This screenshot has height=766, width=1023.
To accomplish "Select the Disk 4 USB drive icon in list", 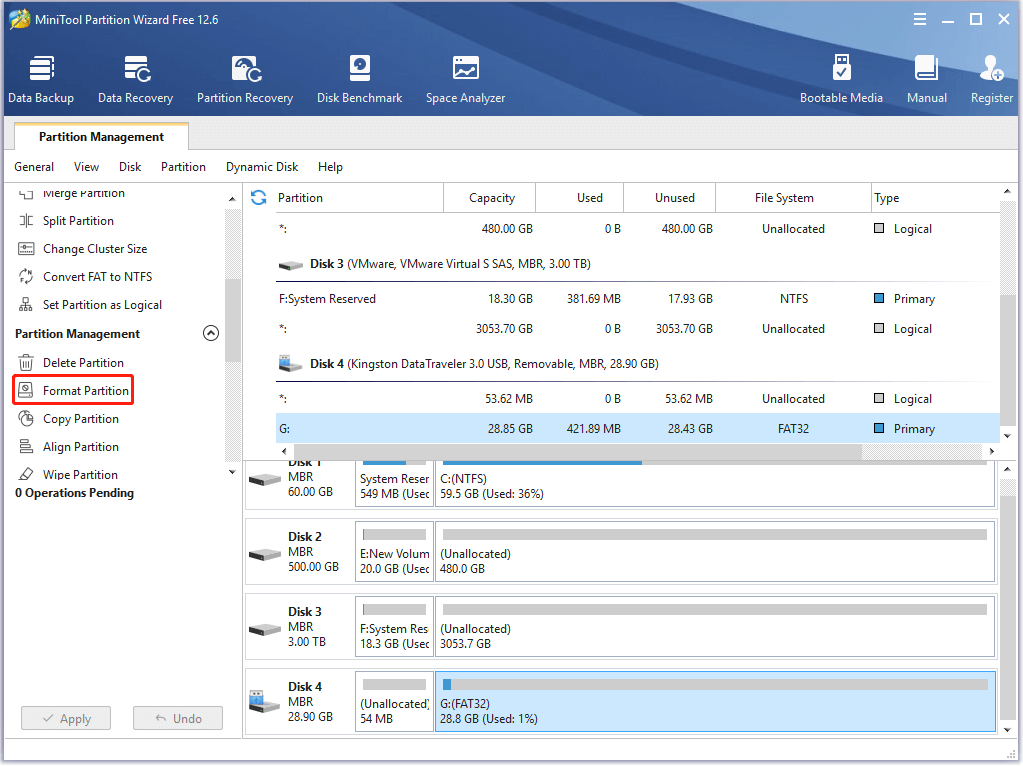I will pos(290,363).
